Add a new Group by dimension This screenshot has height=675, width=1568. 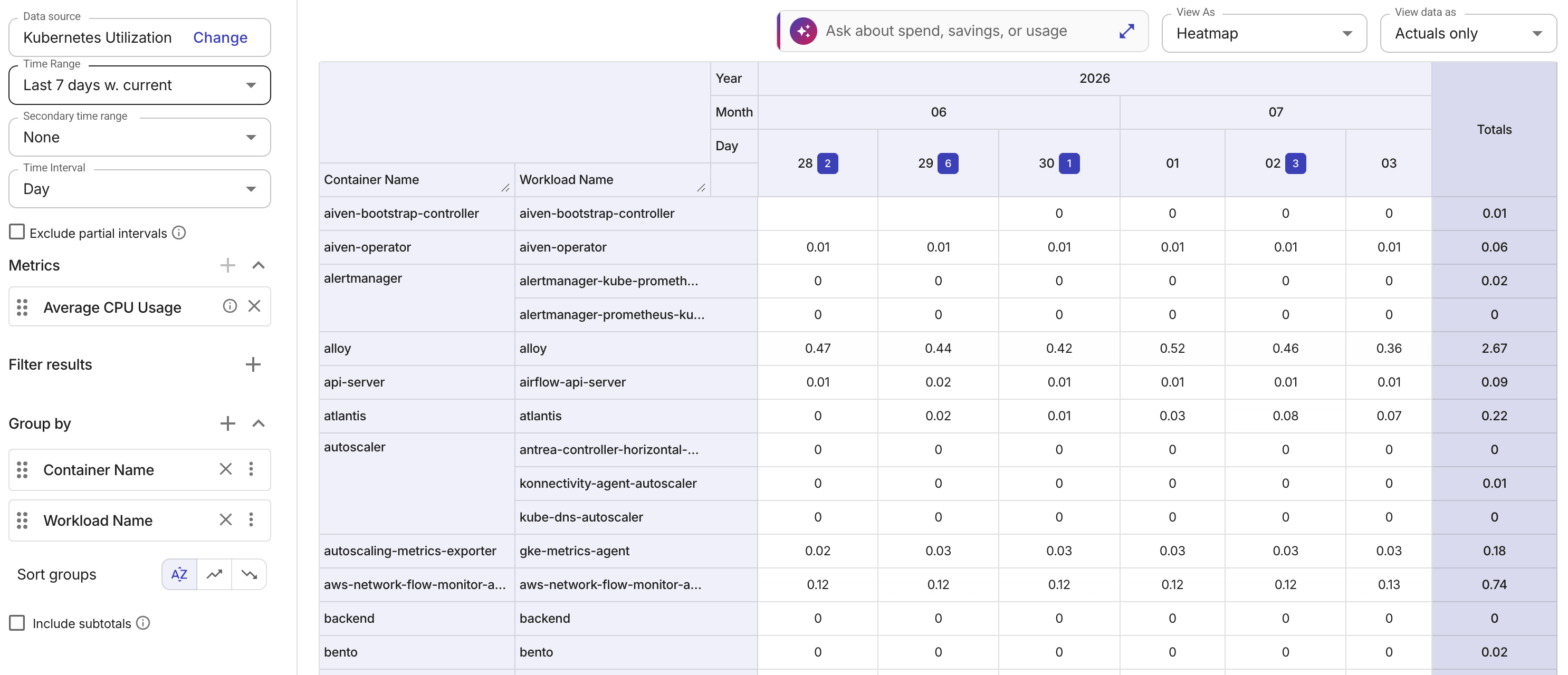(227, 423)
